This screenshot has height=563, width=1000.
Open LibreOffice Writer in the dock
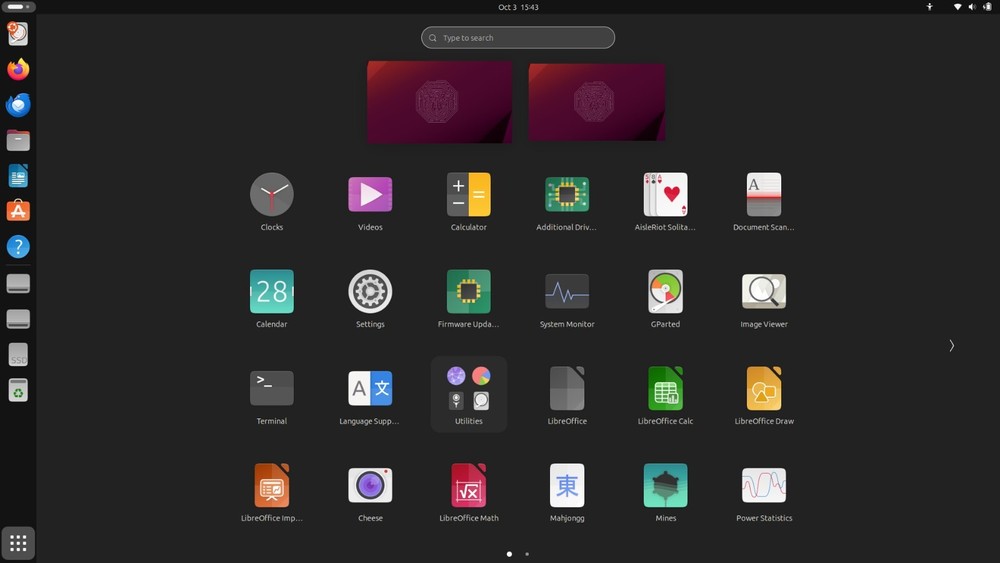(x=18, y=176)
